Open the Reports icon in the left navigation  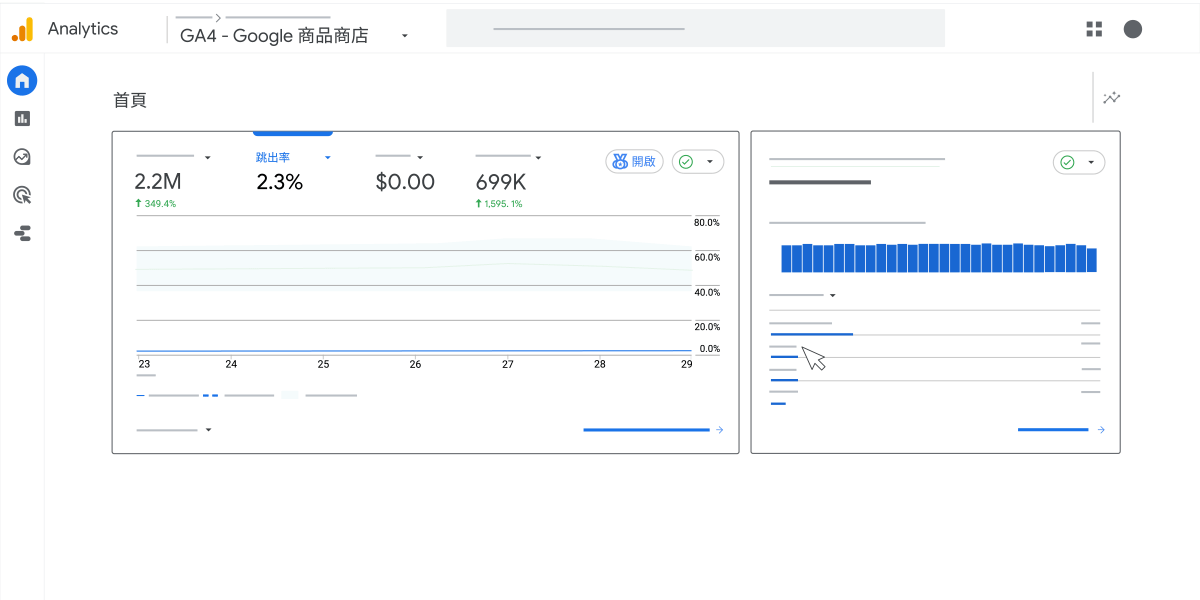(22, 118)
